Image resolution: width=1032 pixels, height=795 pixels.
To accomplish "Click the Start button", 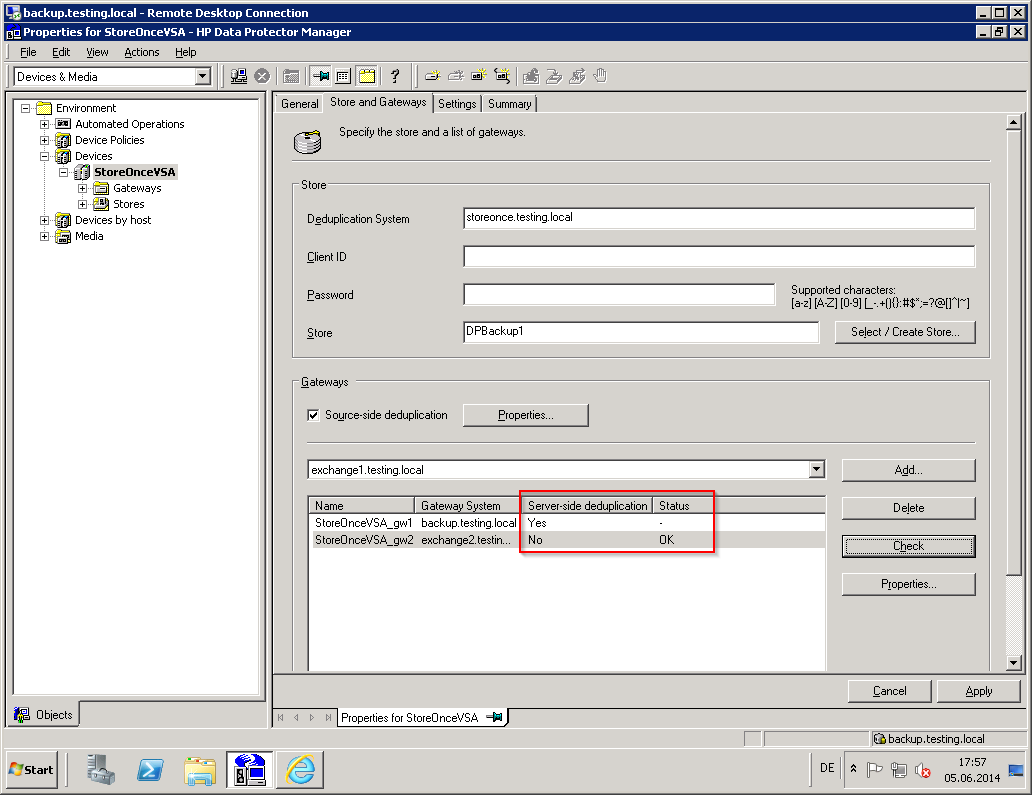I will click(x=32, y=769).
